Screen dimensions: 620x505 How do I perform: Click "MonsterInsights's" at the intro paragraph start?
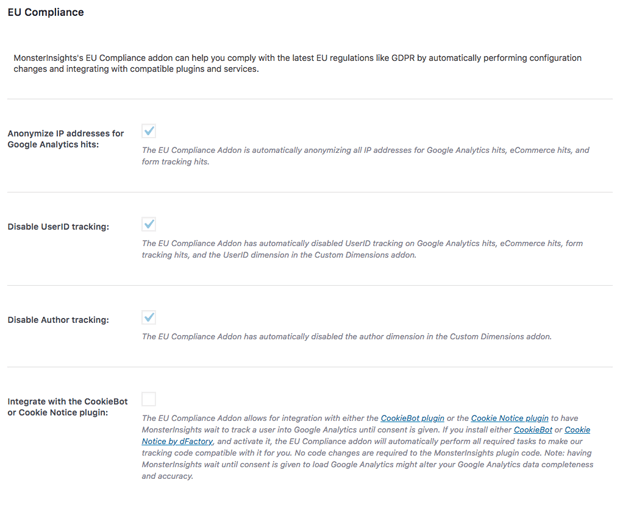tap(49, 58)
